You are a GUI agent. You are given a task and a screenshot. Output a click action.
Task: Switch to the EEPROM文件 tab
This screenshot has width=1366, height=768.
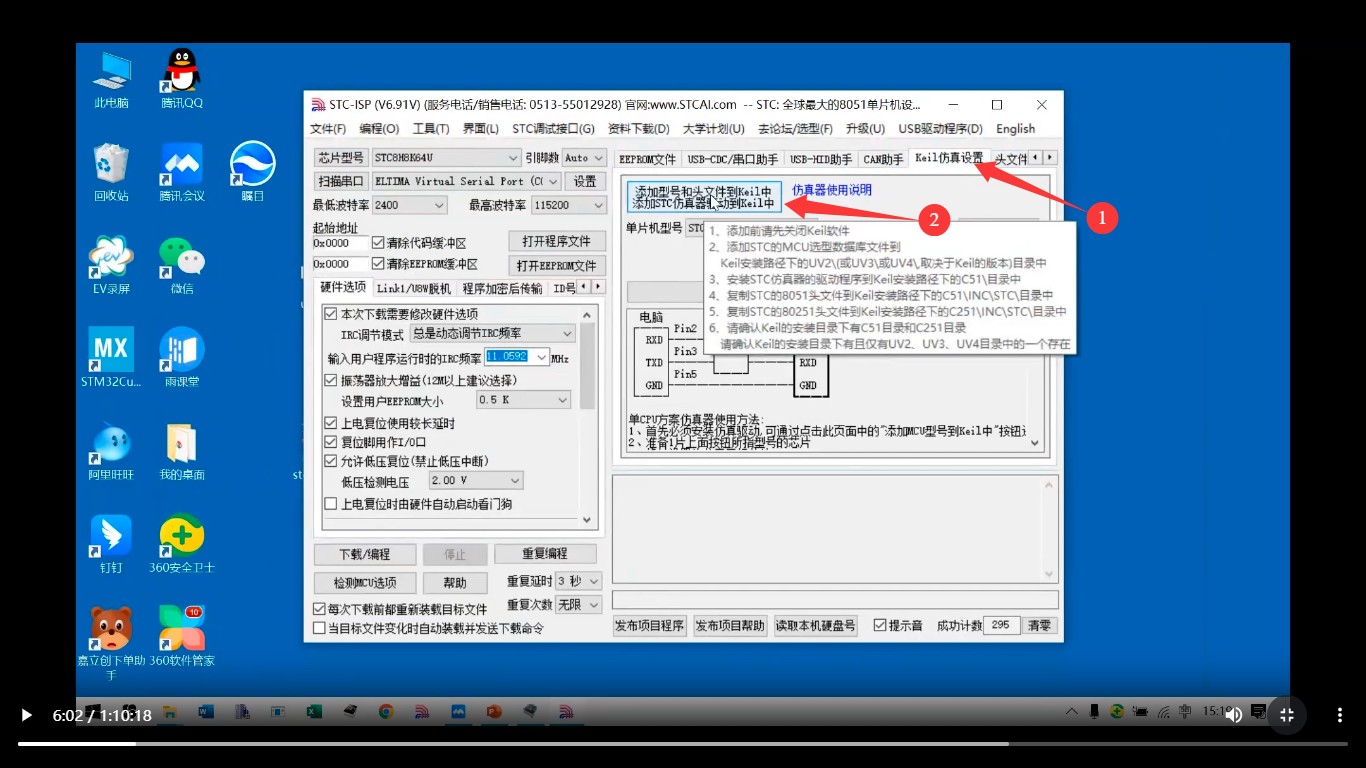(647, 159)
